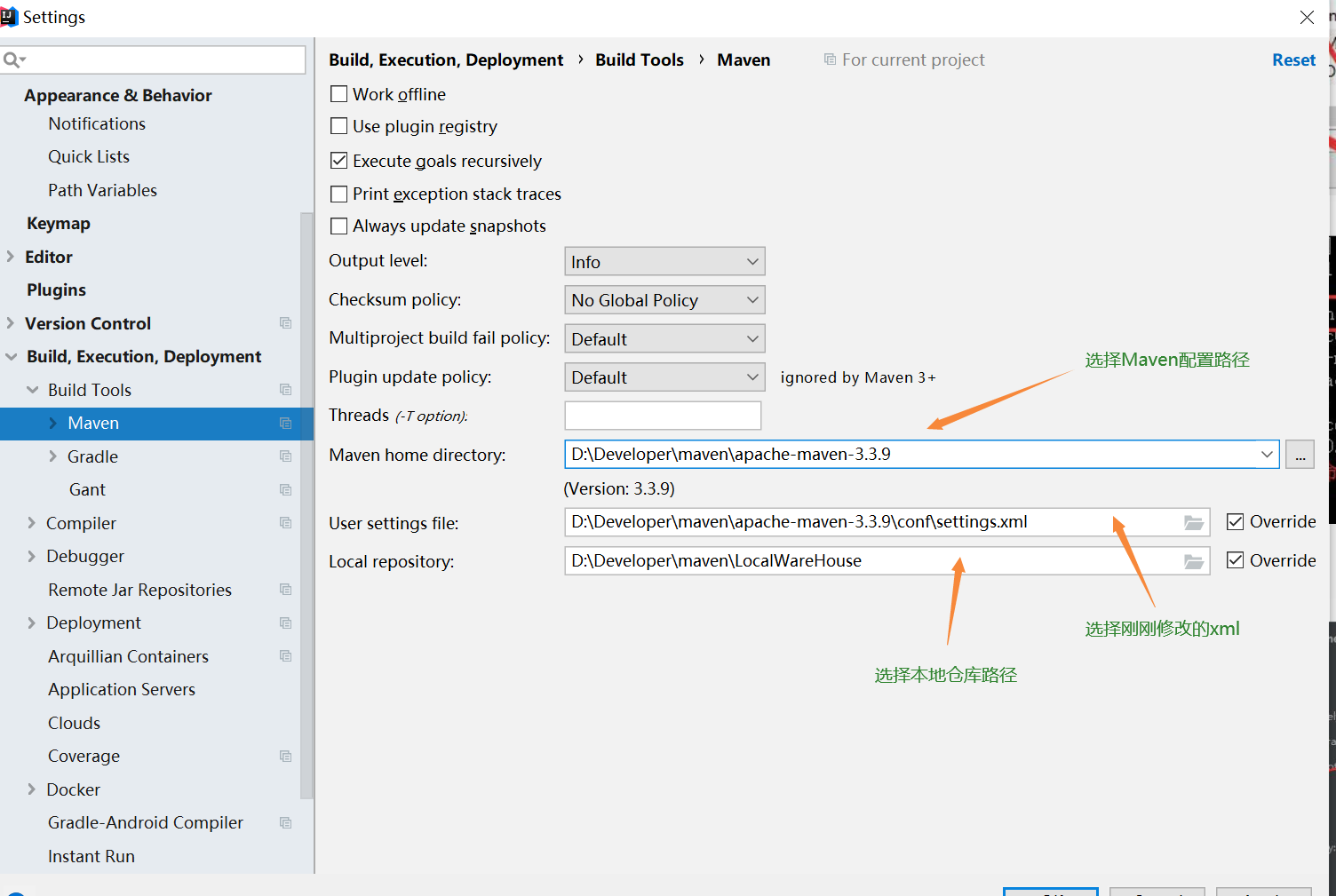Open Plugin update policy dropdown
1336x896 pixels.
click(x=664, y=377)
